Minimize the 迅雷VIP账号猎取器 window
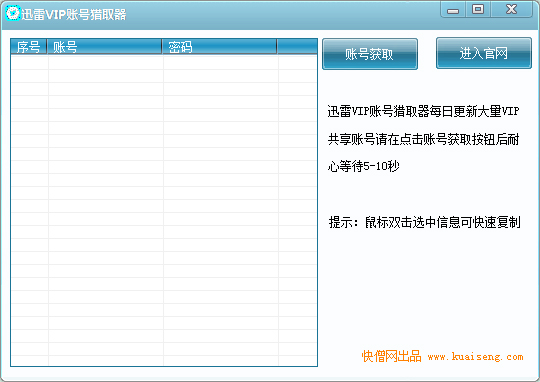540x382 pixels. 453,9
